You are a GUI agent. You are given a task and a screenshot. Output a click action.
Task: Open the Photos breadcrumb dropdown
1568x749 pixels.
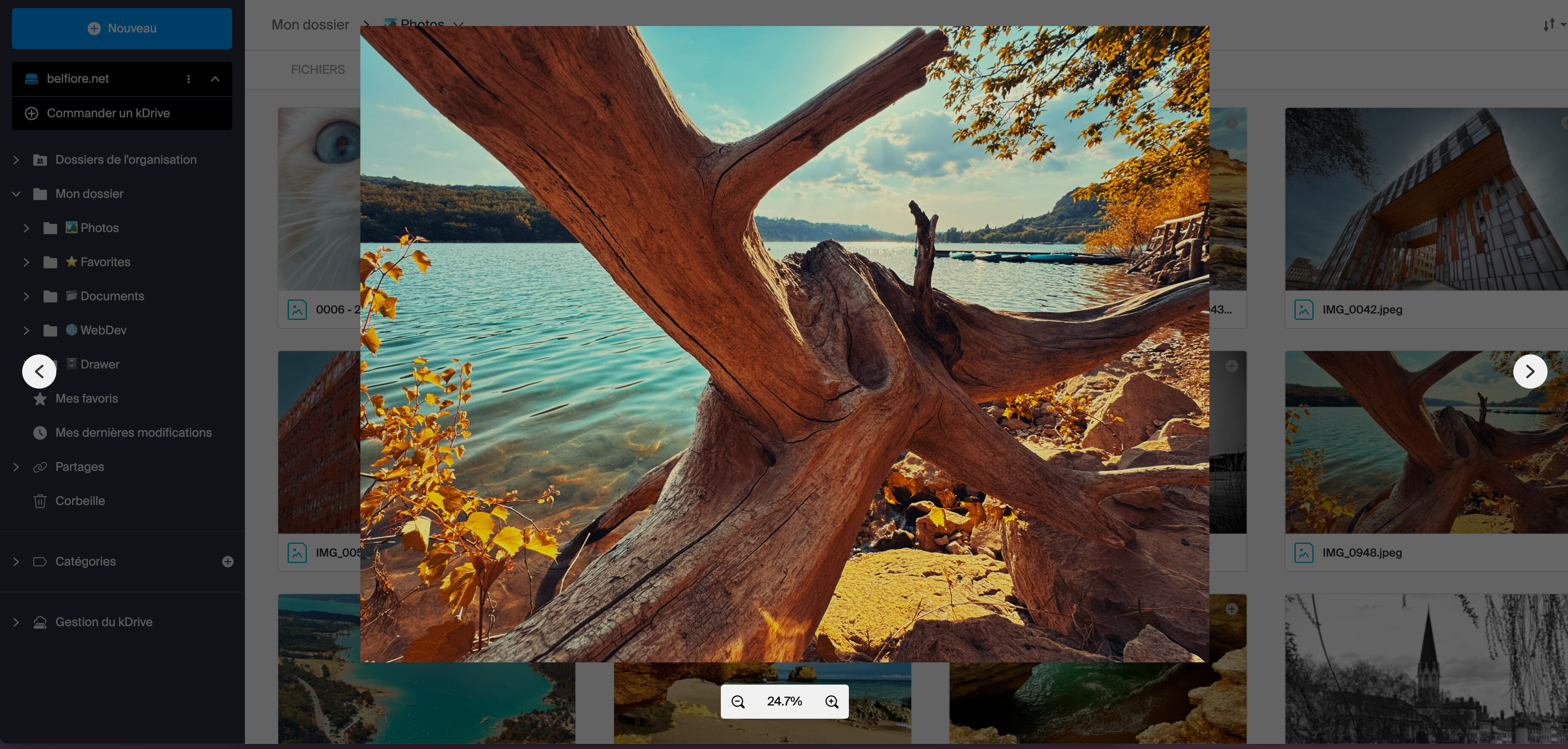pos(459,24)
